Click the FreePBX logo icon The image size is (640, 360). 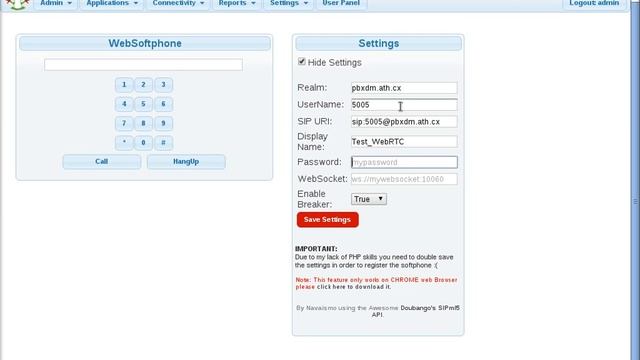(17, 4)
